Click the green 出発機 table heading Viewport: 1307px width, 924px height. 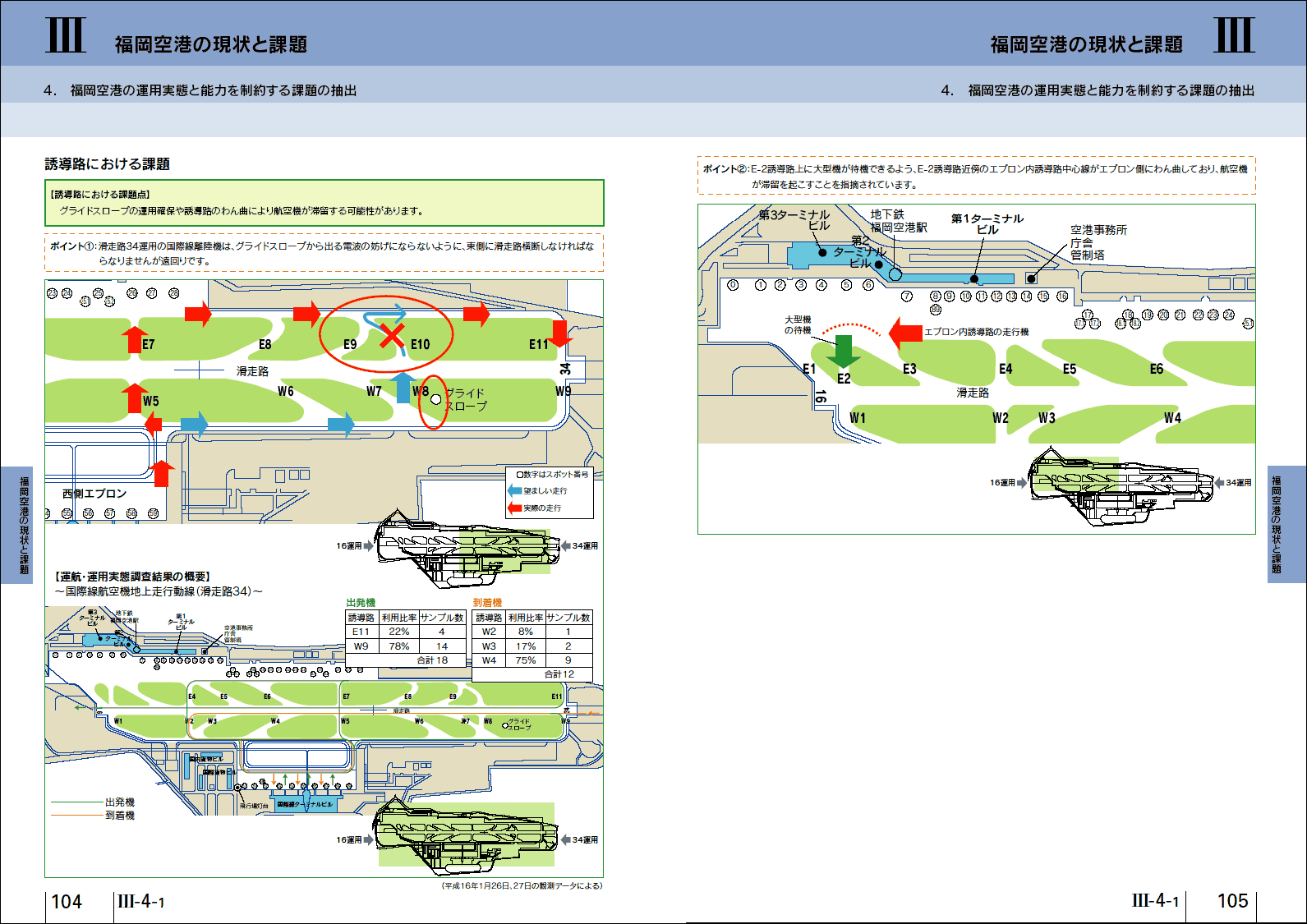click(361, 603)
